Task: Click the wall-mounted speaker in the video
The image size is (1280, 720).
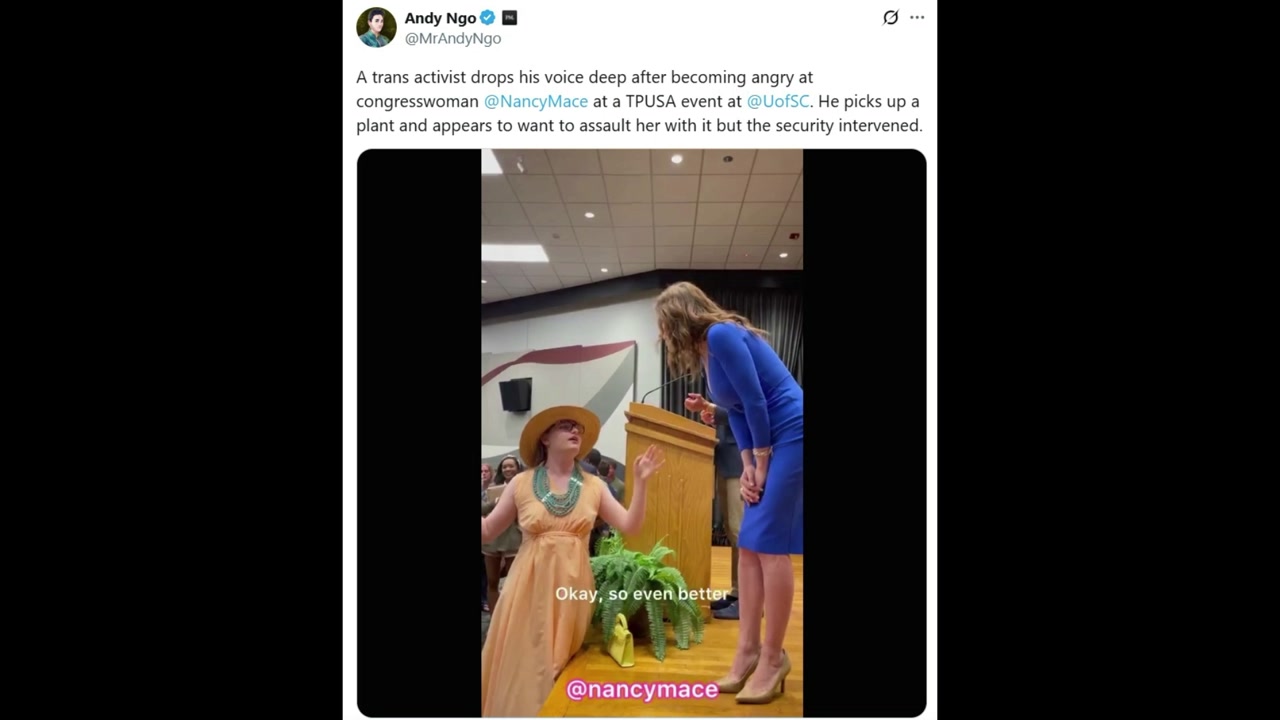Action: click(x=516, y=394)
